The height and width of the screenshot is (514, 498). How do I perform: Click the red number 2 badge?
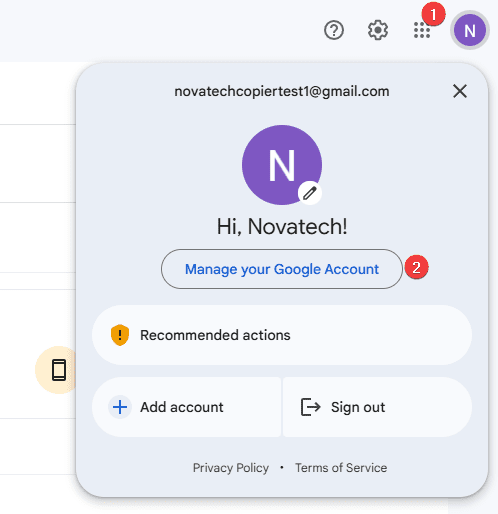(417, 267)
